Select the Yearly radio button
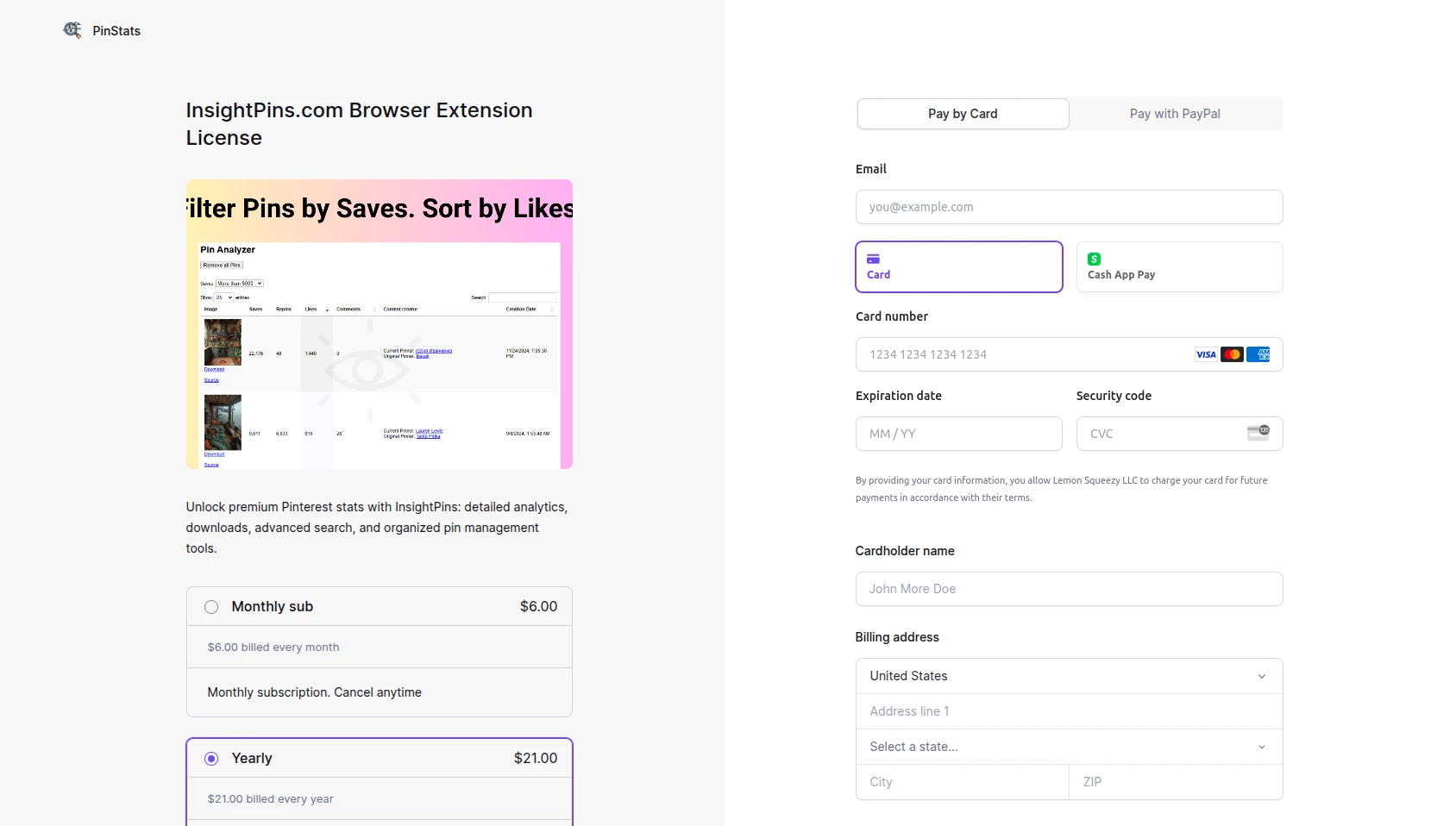 click(x=211, y=759)
